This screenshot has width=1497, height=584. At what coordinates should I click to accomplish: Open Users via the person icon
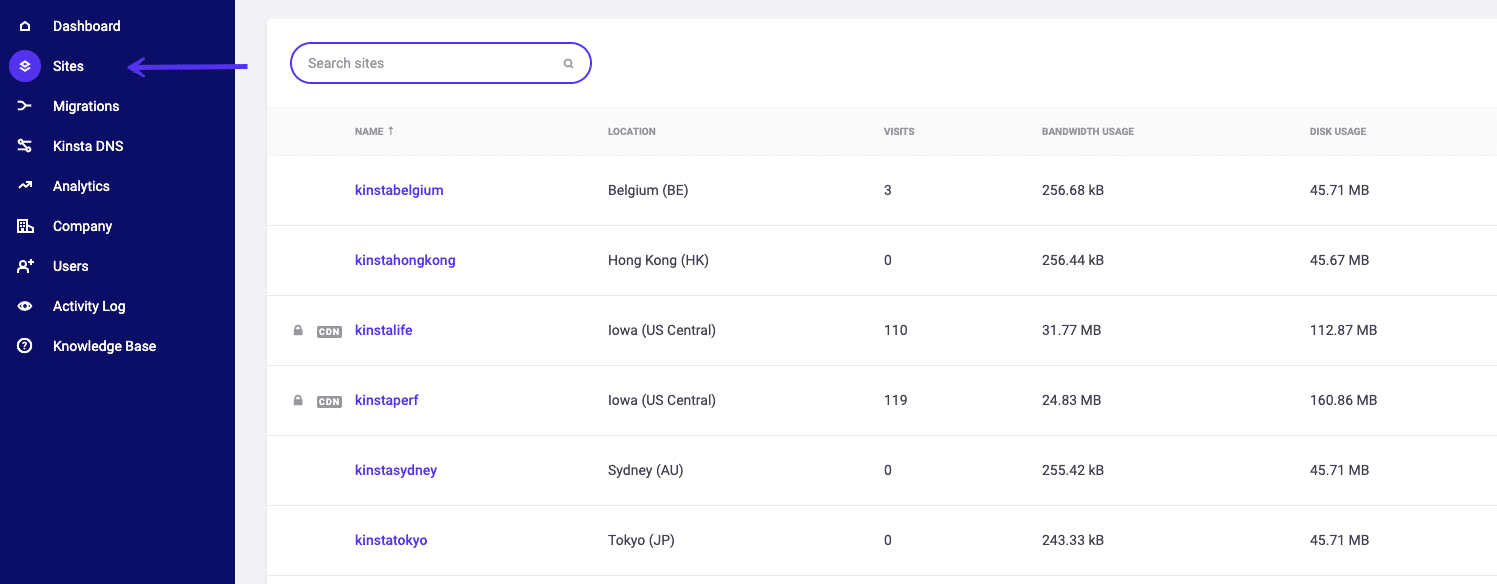click(25, 265)
